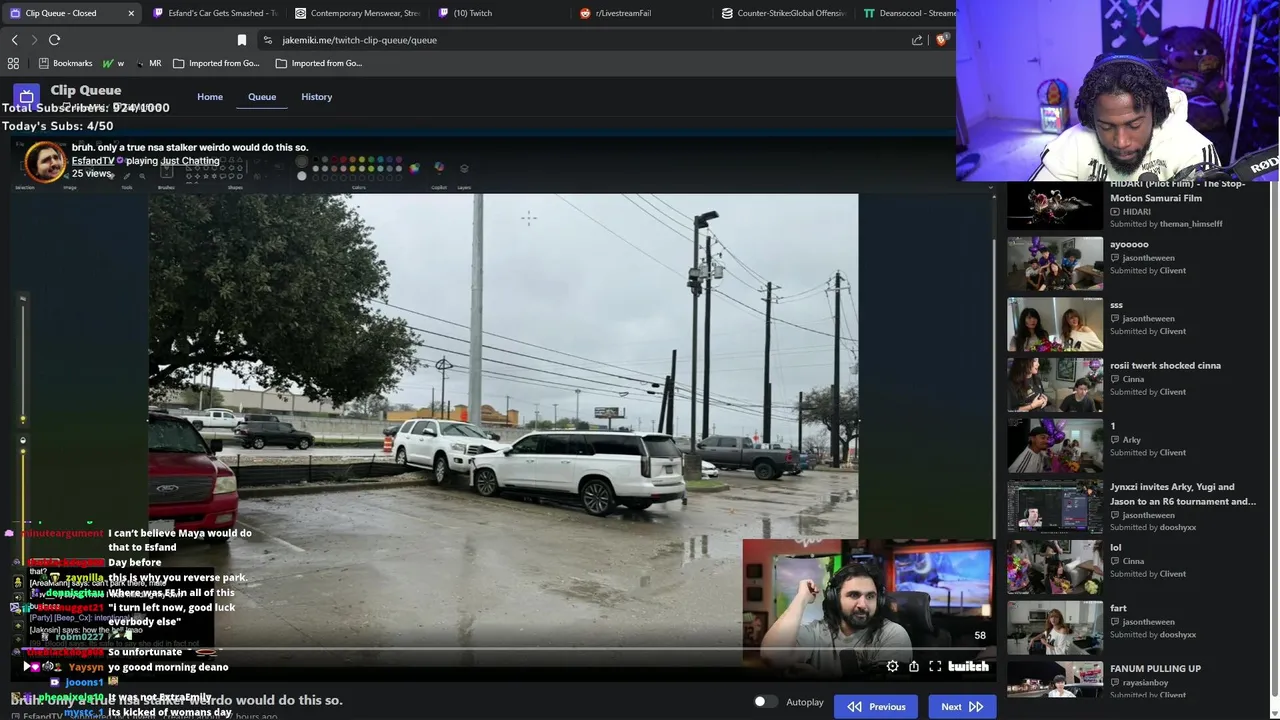Close the Clip Queue browser tab
The height and width of the screenshot is (720, 1280).
point(131,13)
